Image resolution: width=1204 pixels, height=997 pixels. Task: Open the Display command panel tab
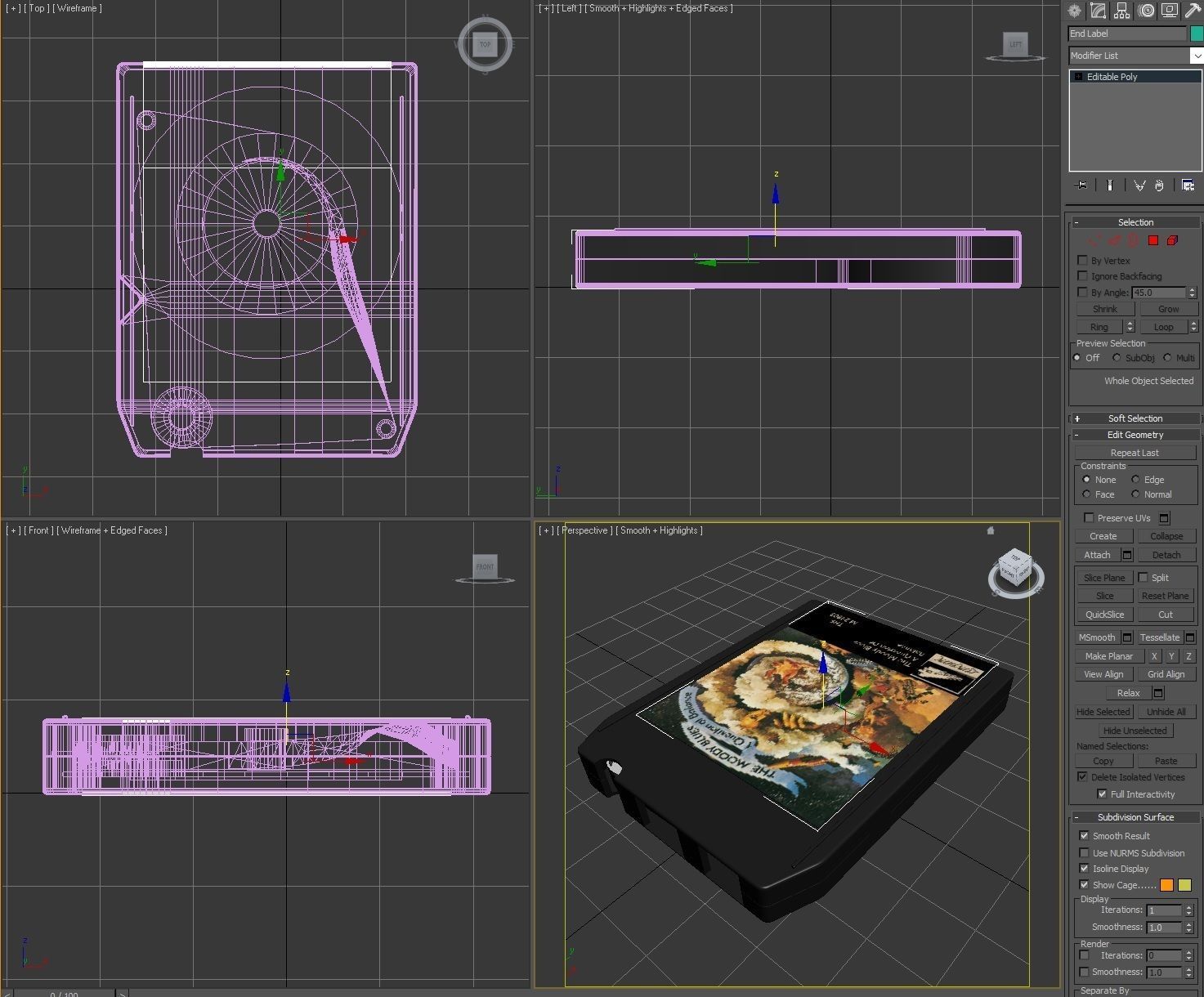(1170, 11)
